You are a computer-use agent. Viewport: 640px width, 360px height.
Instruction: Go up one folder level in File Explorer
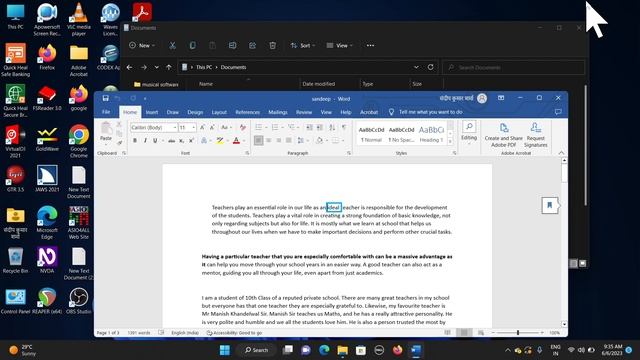click(x=169, y=67)
